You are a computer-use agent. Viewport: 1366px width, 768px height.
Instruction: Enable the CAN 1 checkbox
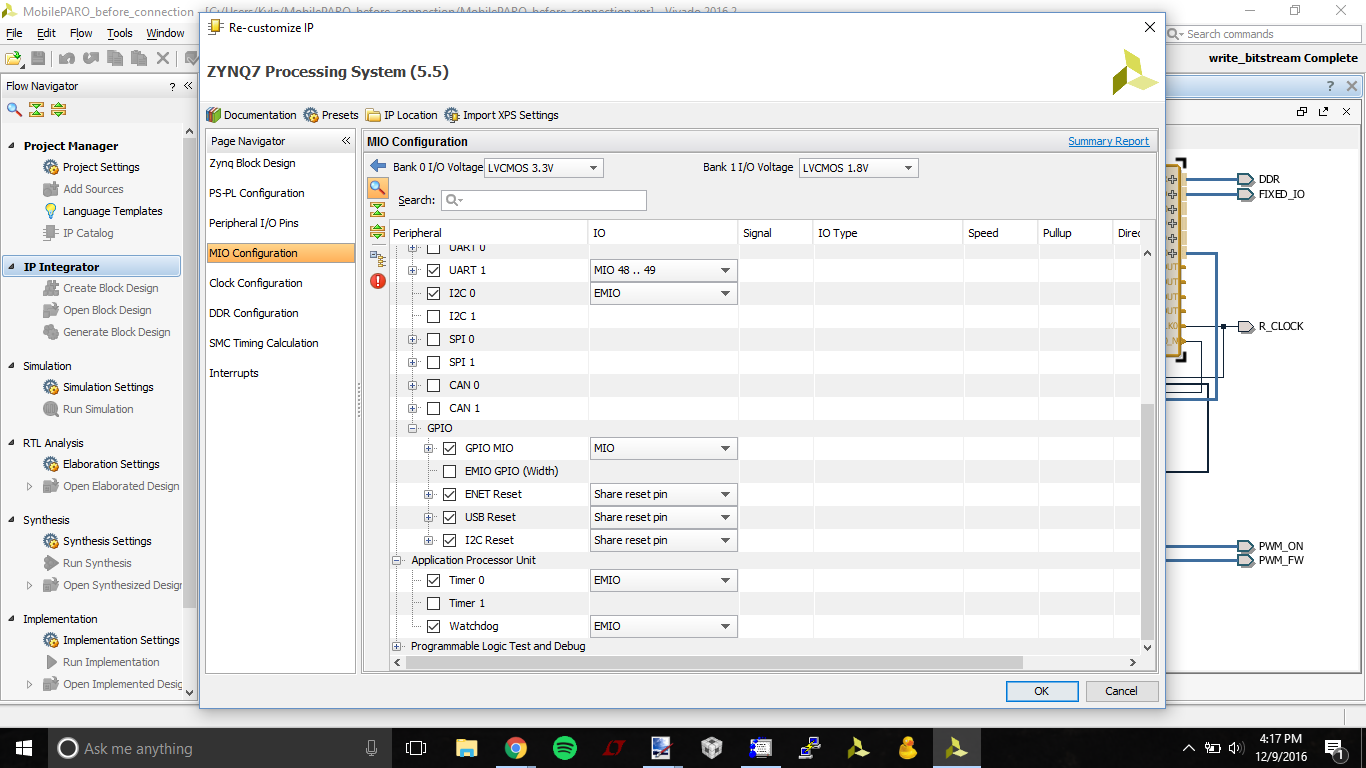click(434, 408)
